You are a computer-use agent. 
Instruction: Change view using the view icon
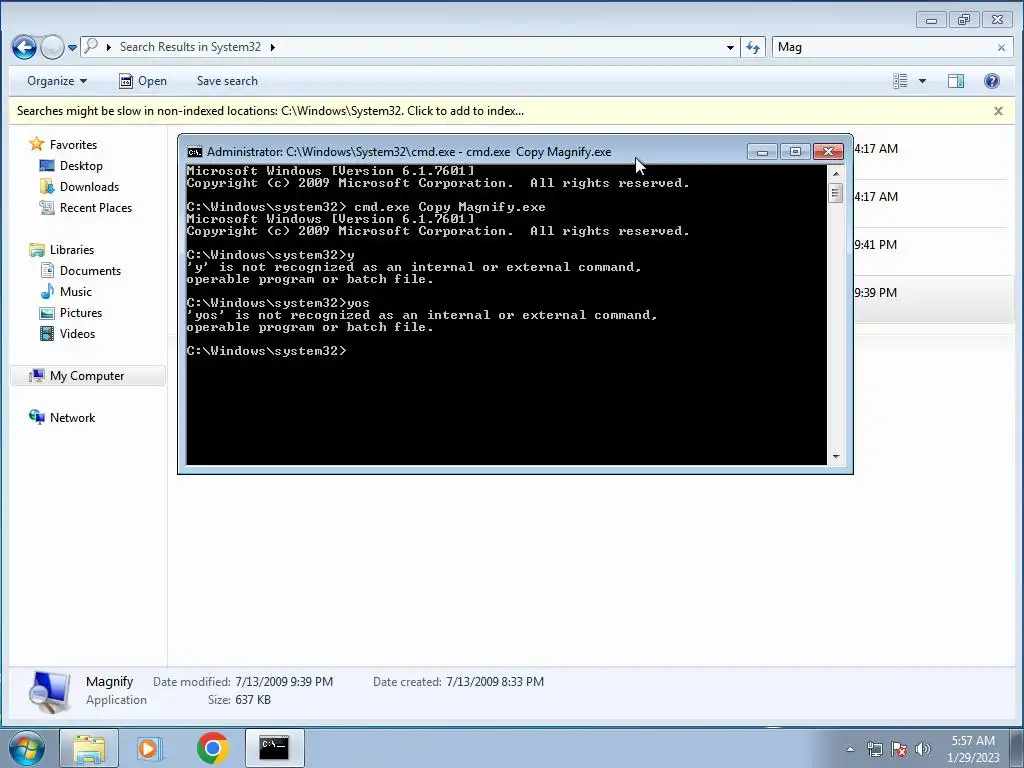(900, 81)
